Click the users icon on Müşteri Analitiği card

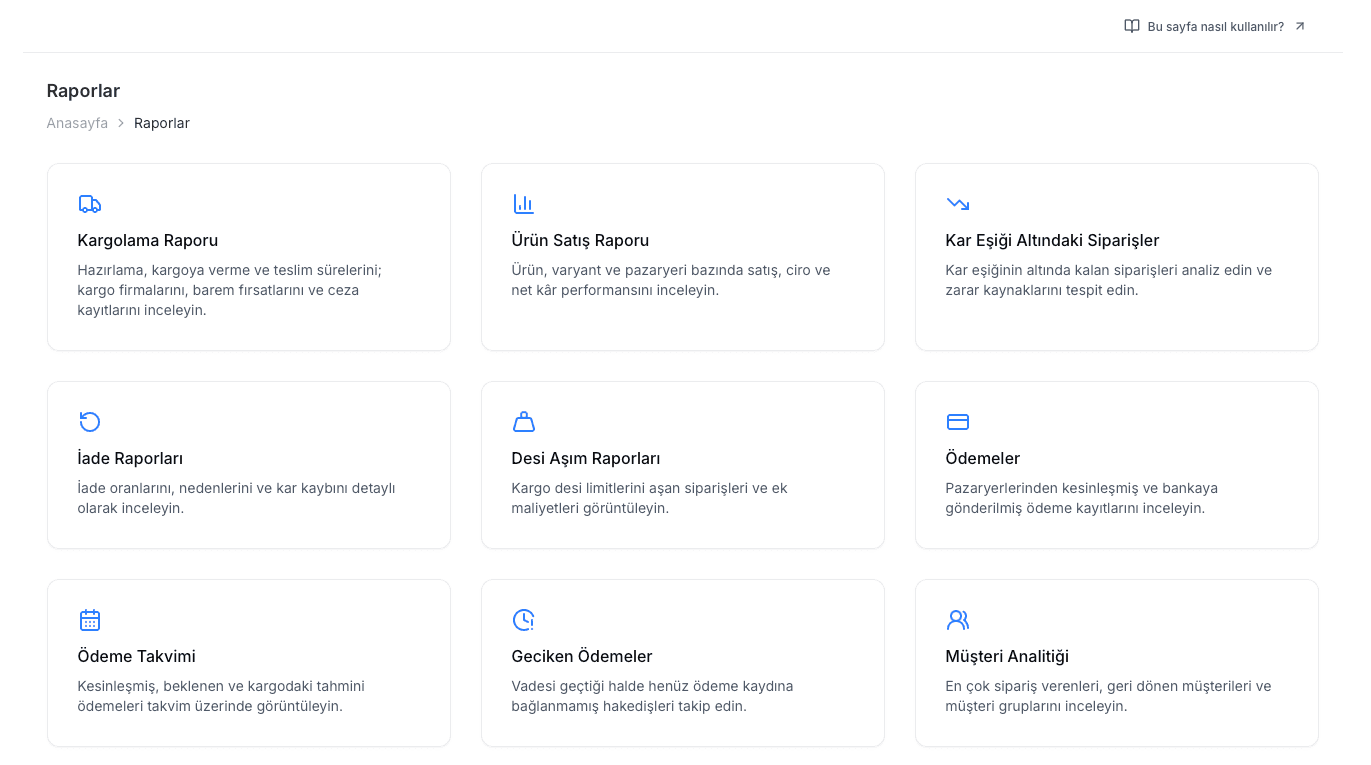tap(958, 620)
